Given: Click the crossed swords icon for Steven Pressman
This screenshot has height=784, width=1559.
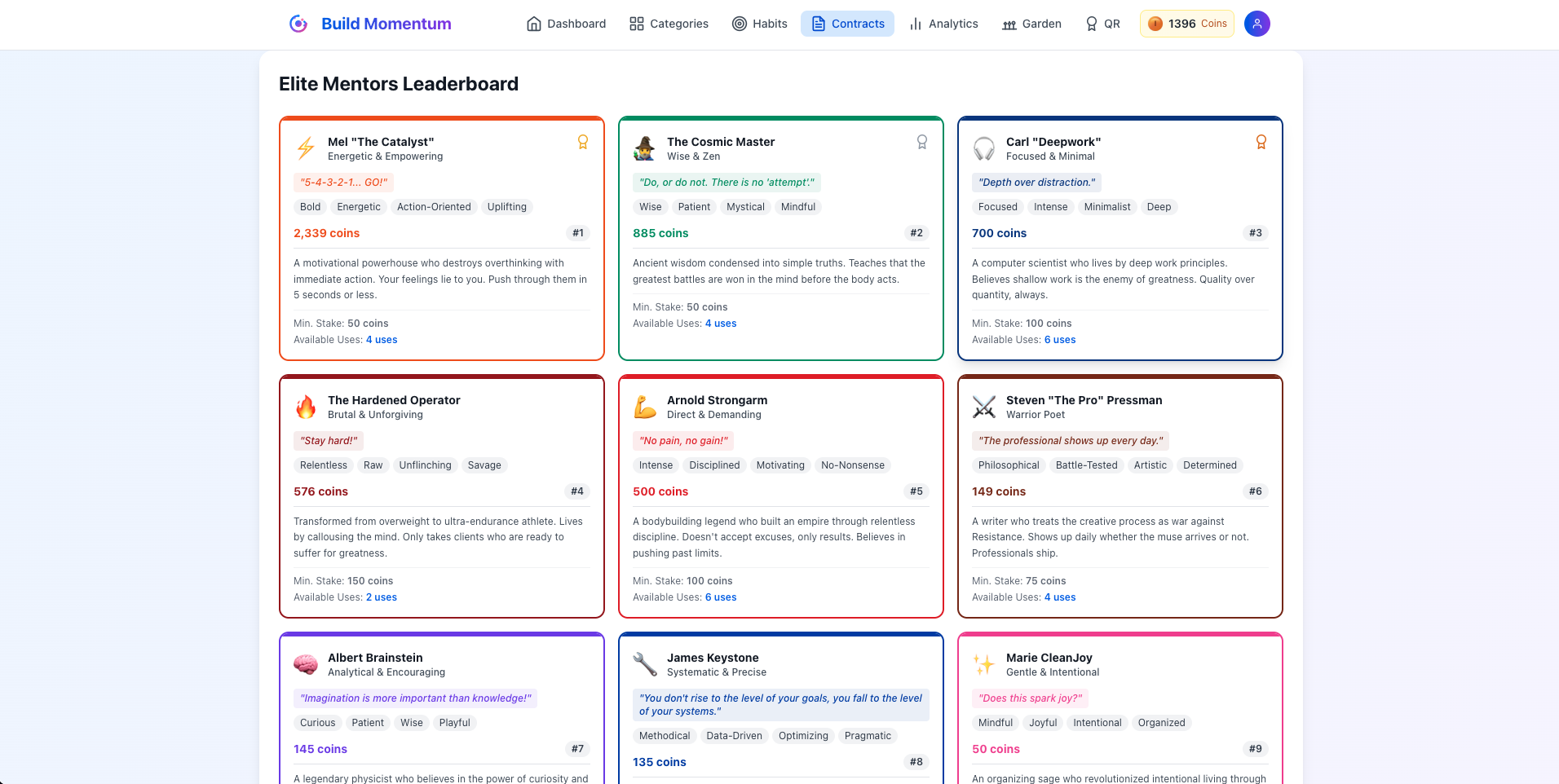Looking at the screenshot, I should (x=984, y=407).
